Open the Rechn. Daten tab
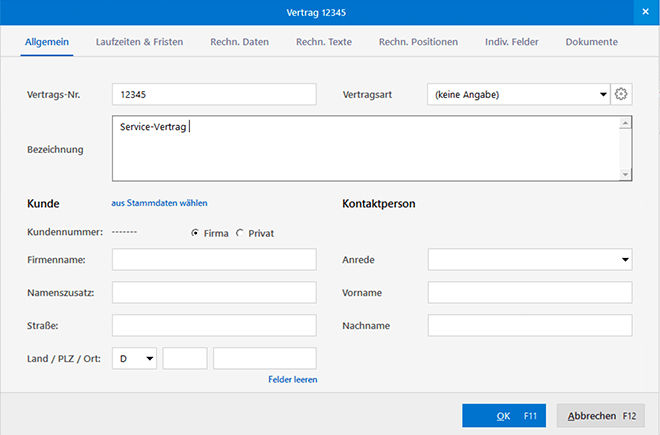The width and height of the screenshot is (660, 435). (x=239, y=42)
